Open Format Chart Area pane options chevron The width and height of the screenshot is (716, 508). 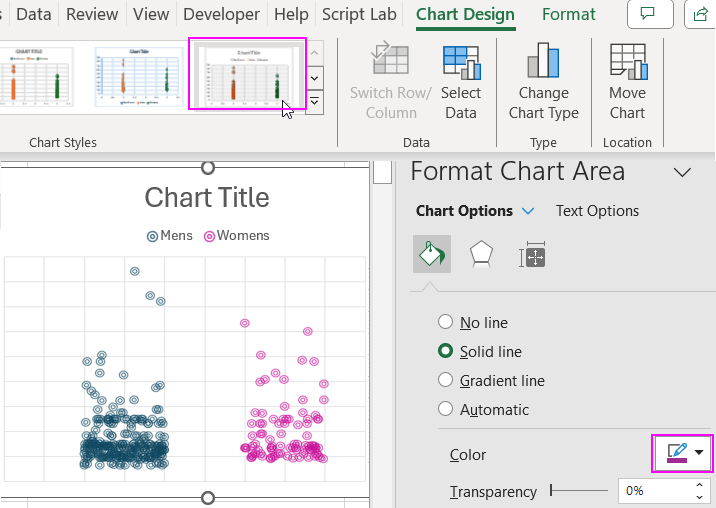point(682,173)
